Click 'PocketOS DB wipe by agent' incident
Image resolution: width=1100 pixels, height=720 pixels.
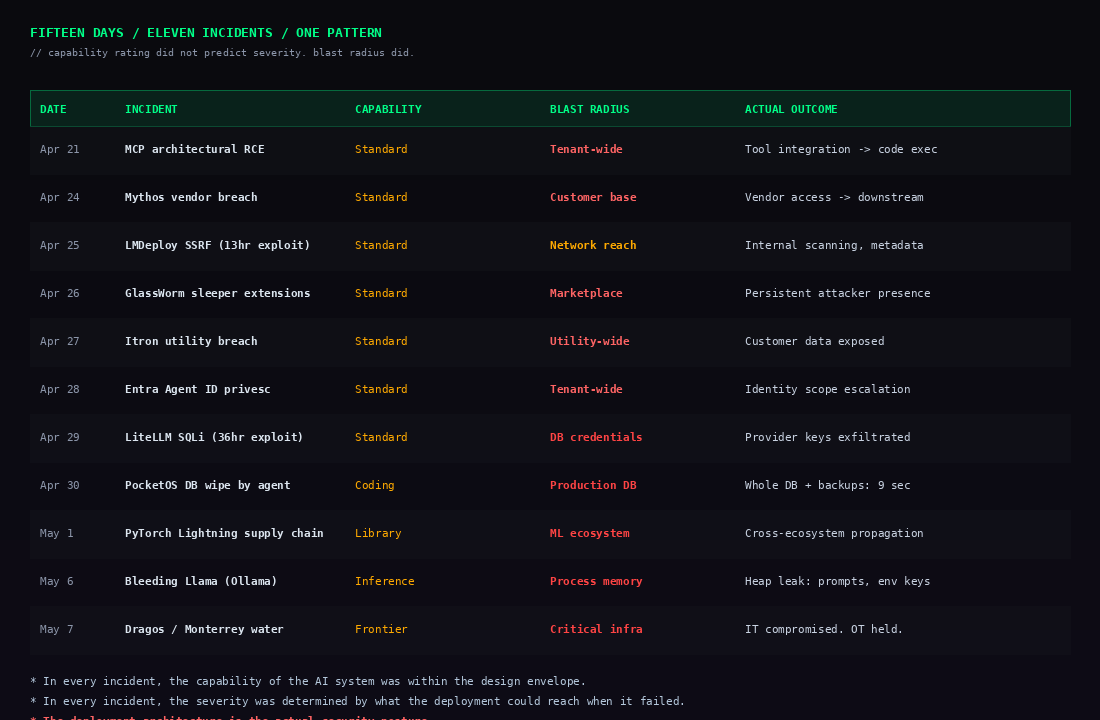point(208,486)
